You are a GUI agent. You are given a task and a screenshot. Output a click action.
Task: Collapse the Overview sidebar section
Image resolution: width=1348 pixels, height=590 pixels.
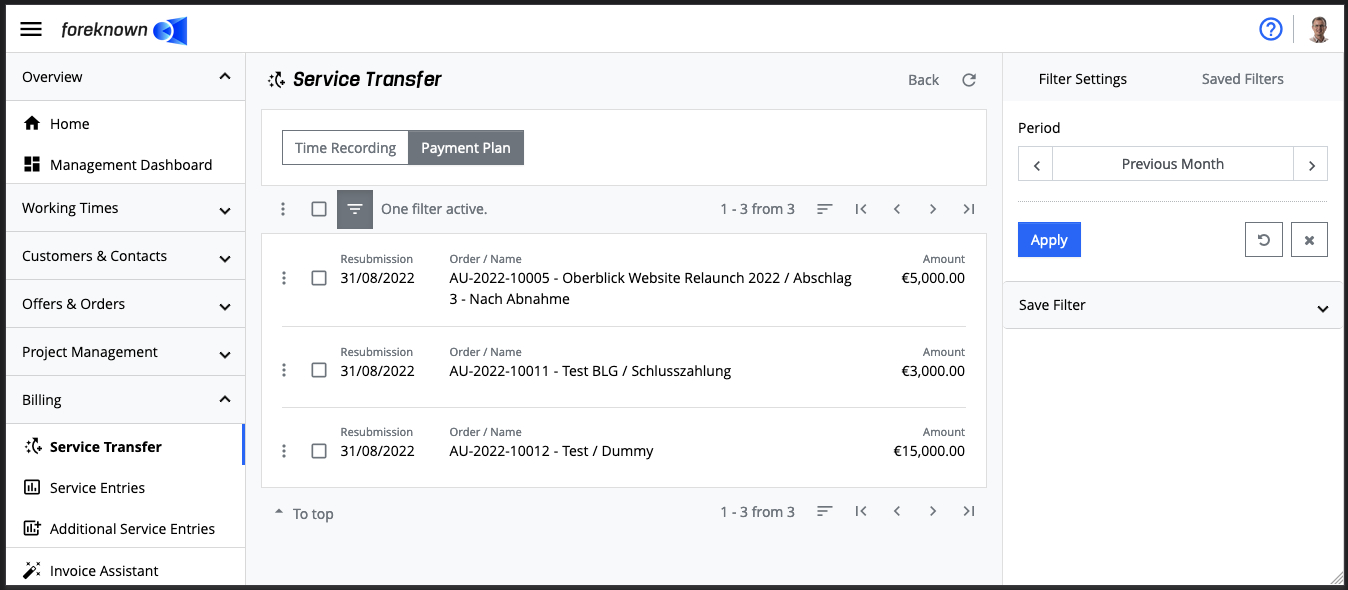pos(125,77)
